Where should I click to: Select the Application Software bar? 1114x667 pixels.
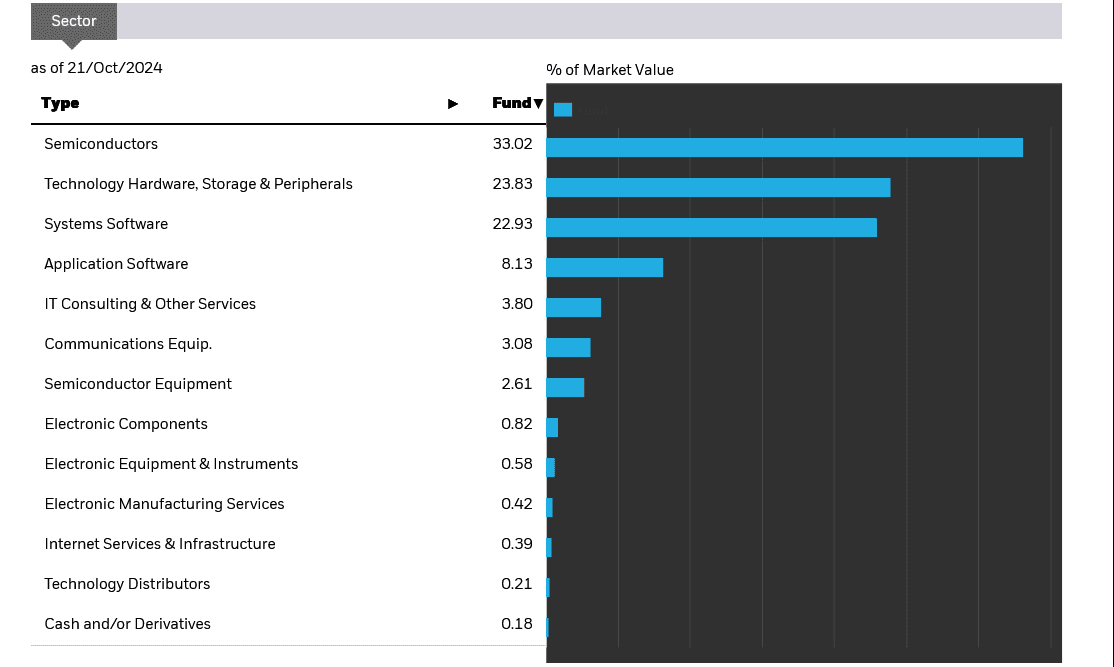tap(604, 268)
